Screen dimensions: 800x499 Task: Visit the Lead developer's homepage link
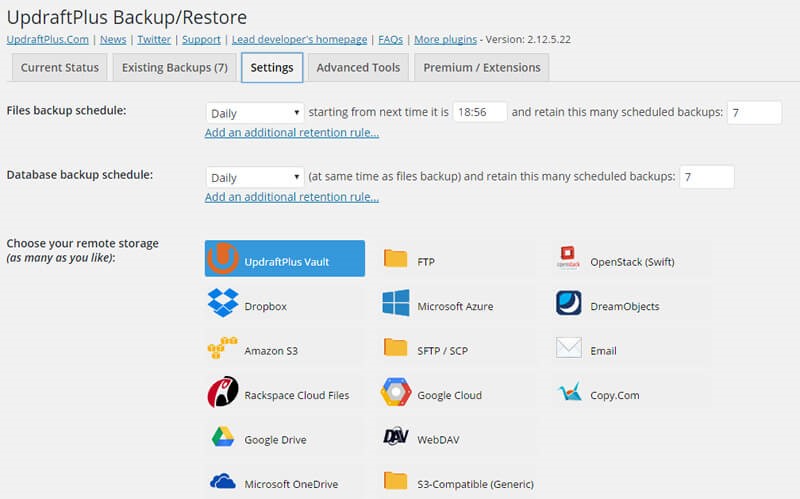[299, 40]
